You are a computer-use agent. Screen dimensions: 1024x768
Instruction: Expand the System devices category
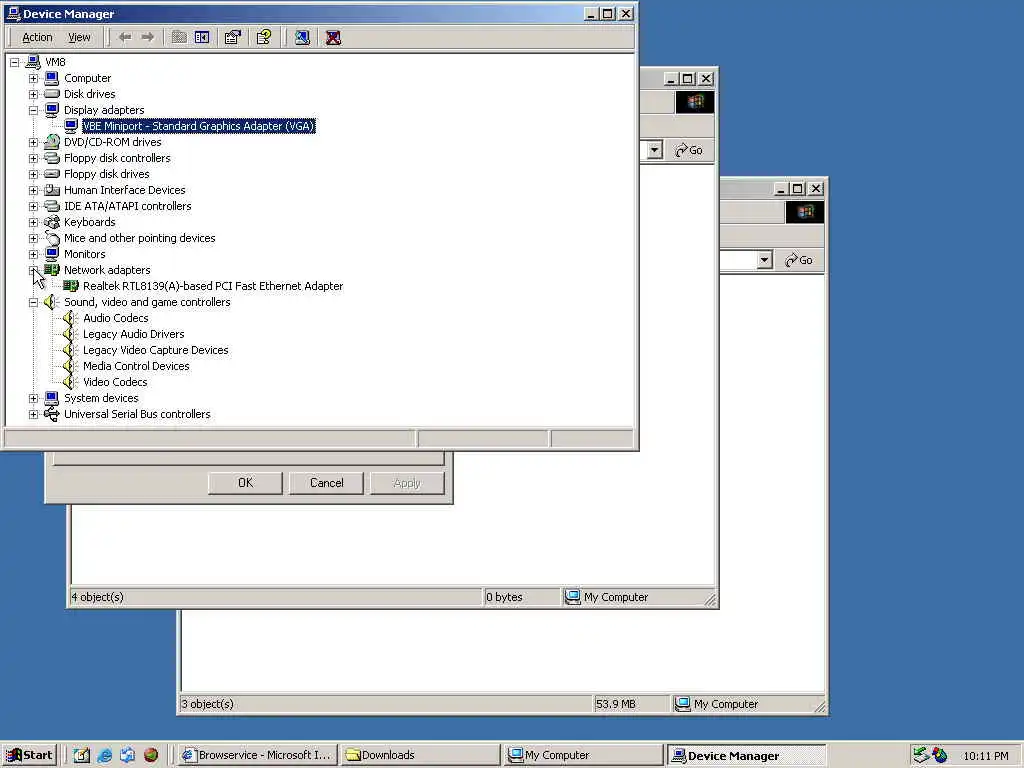pyautogui.click(x=33, y=398)
